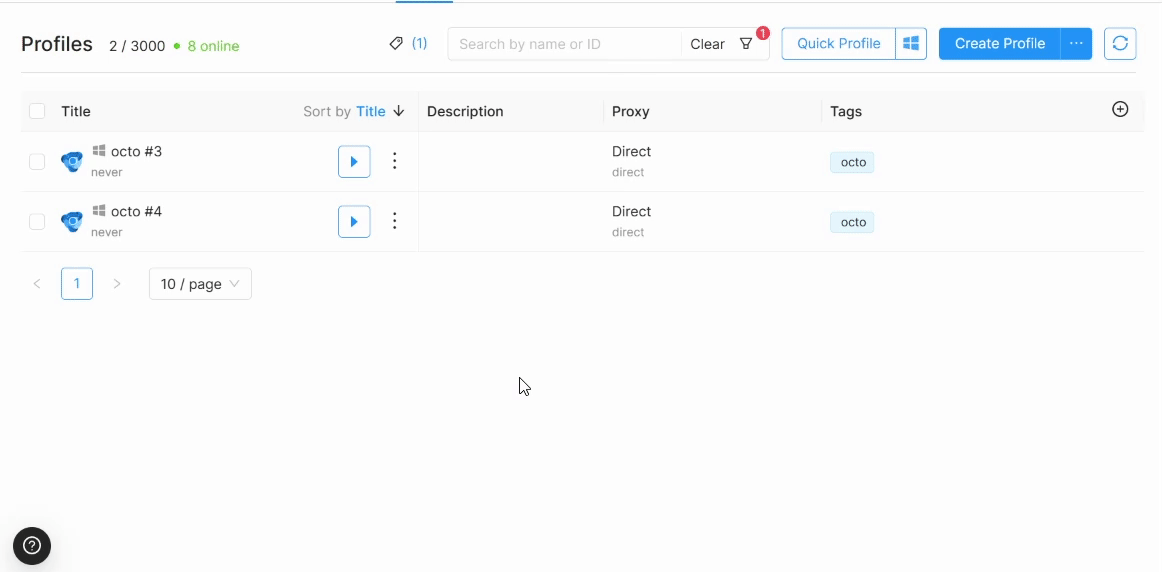Select page 1 in pagination
1162x572 pixels.
pyautogui.click(x=77, y=284)
